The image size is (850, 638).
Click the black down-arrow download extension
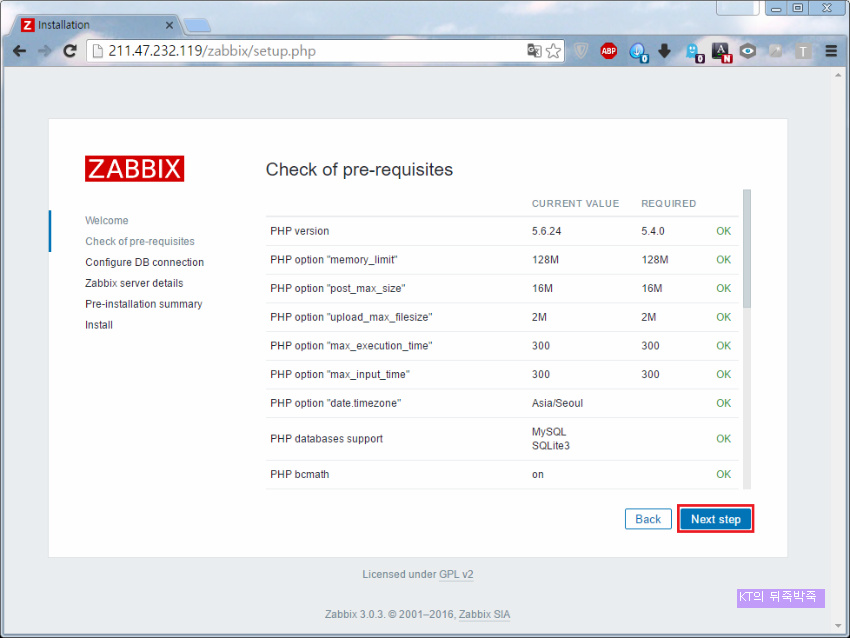pos(664,51)
